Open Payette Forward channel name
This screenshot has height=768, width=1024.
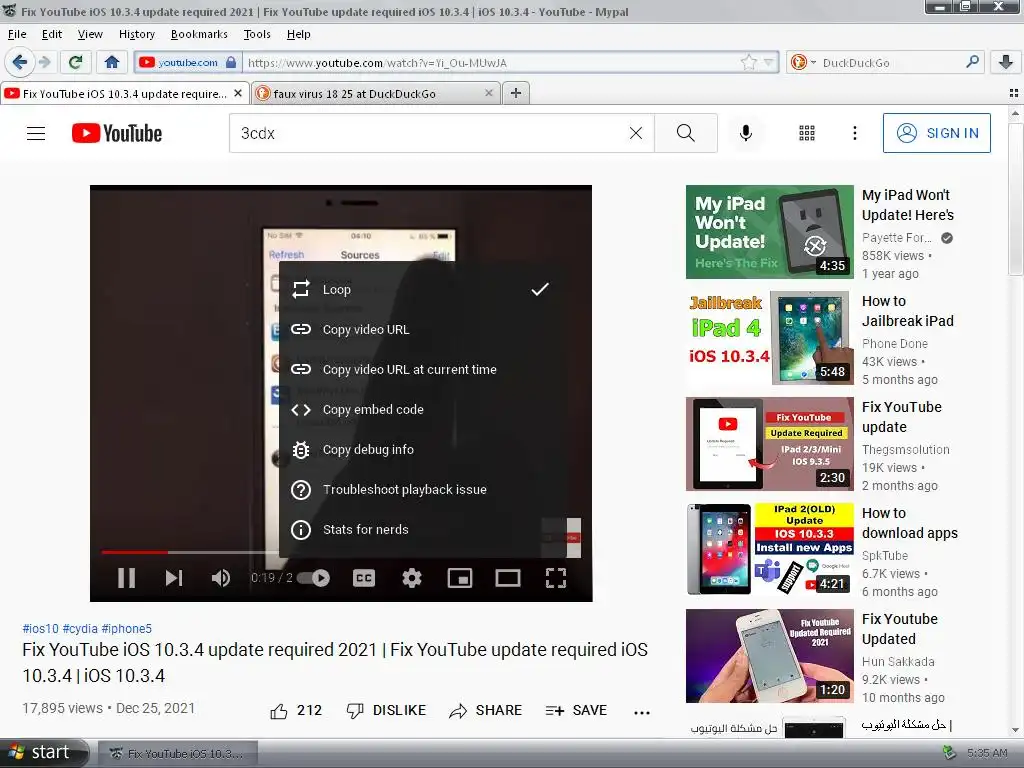tap(897, 238)
